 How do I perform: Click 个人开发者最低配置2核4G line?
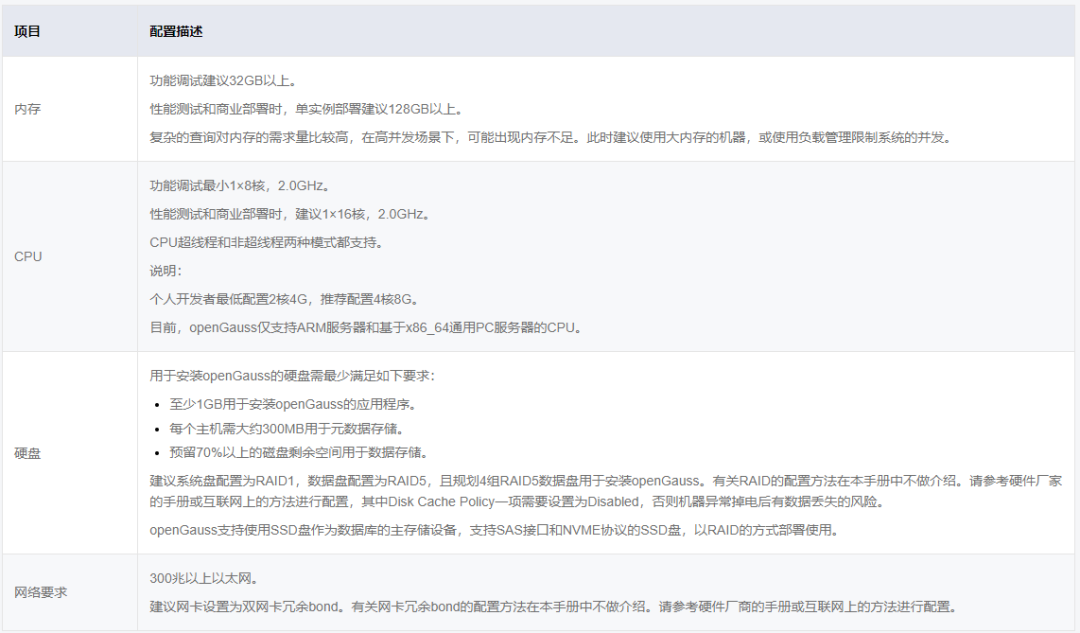[284, 300]
